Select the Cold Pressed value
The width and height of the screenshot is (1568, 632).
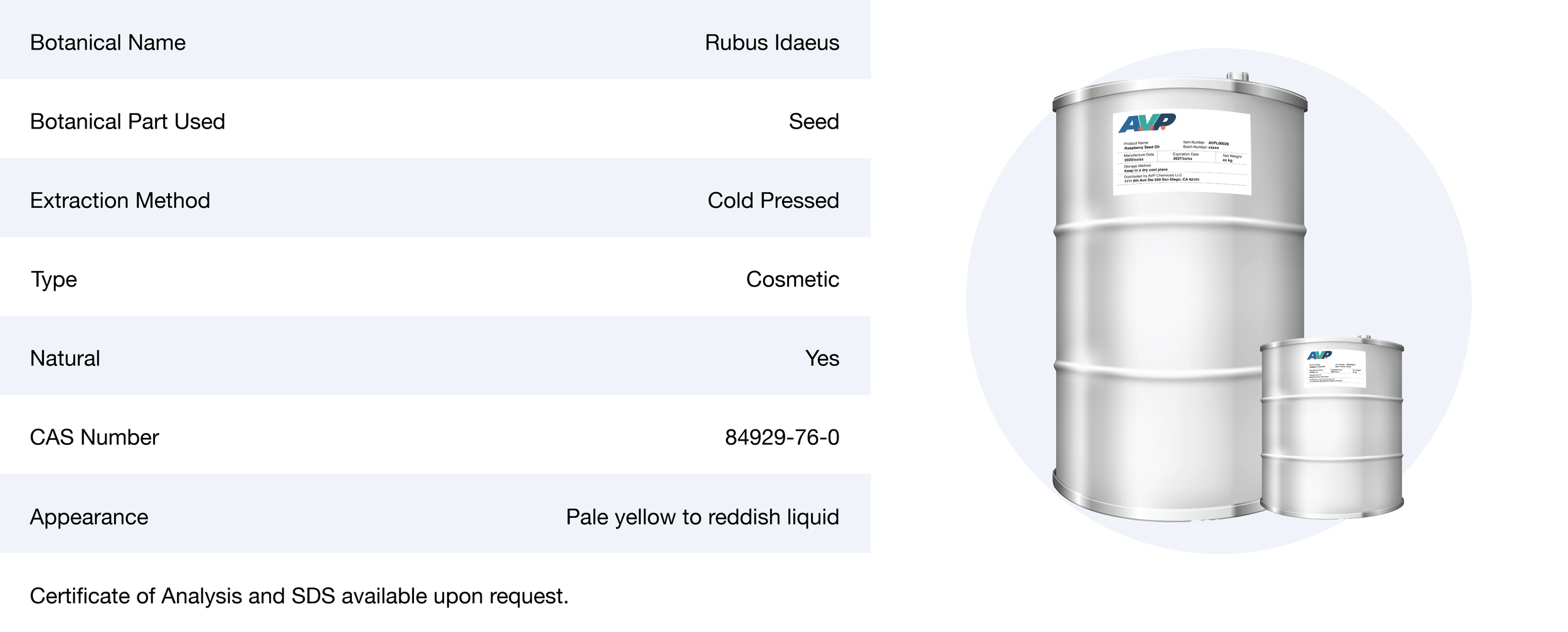(773, 201)
